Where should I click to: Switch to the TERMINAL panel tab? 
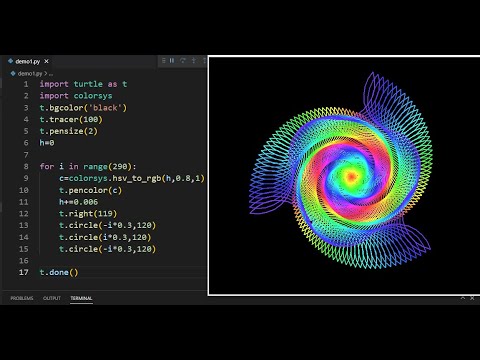(x=81, y=298)
